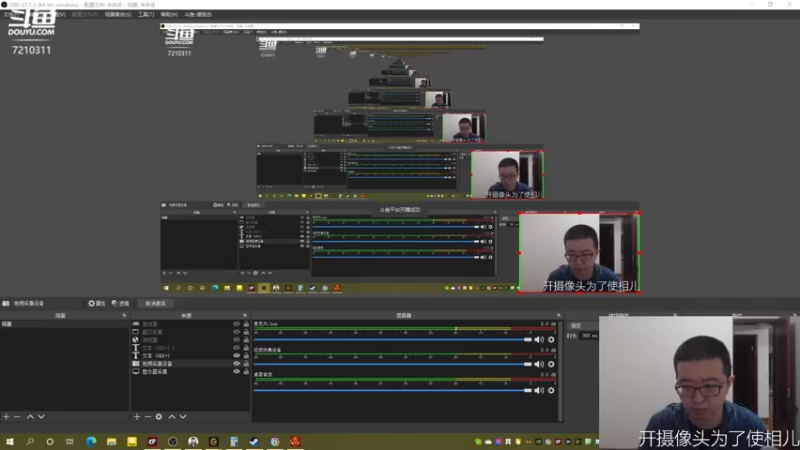Lock the 浏览器 source

click(246, 340)
